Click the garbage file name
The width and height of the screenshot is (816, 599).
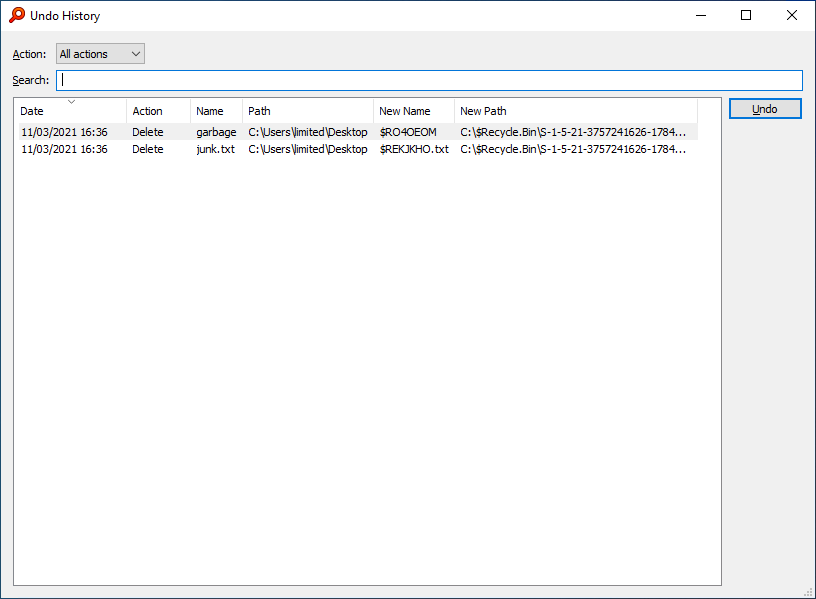tap(216, 132)
